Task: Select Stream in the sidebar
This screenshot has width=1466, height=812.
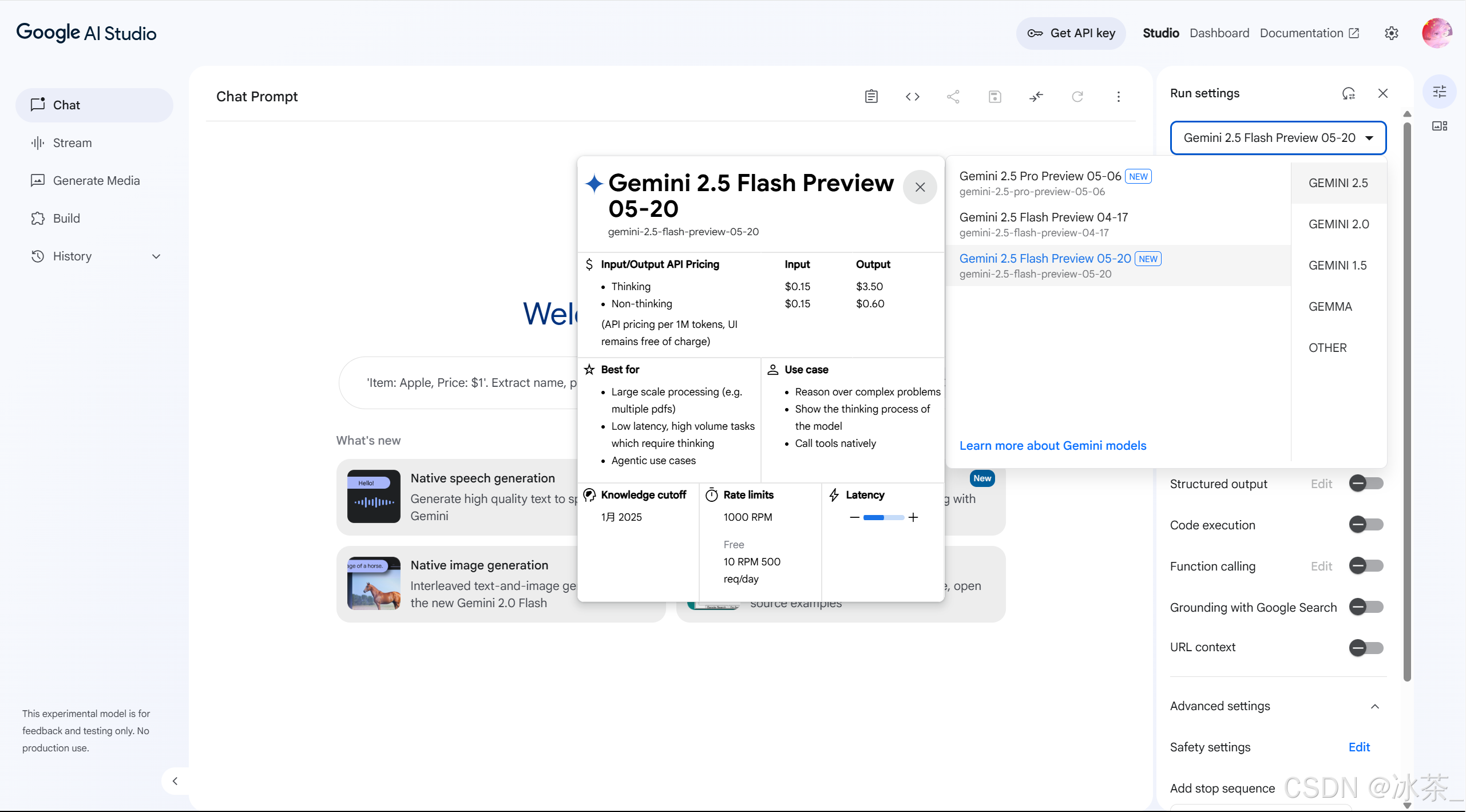Action: tap(94, 142)
